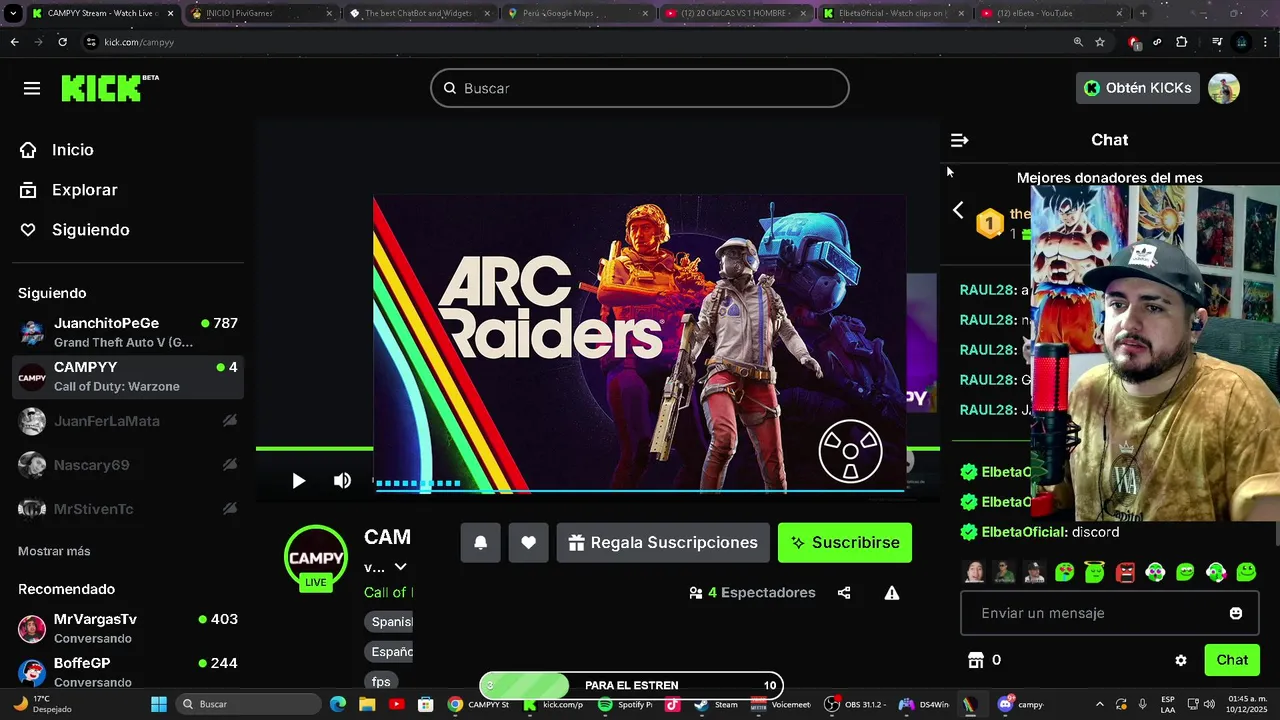Play the stream video
Image resolution: width=1280 pixels, height=720 pixels.
[x=298, y=481]
